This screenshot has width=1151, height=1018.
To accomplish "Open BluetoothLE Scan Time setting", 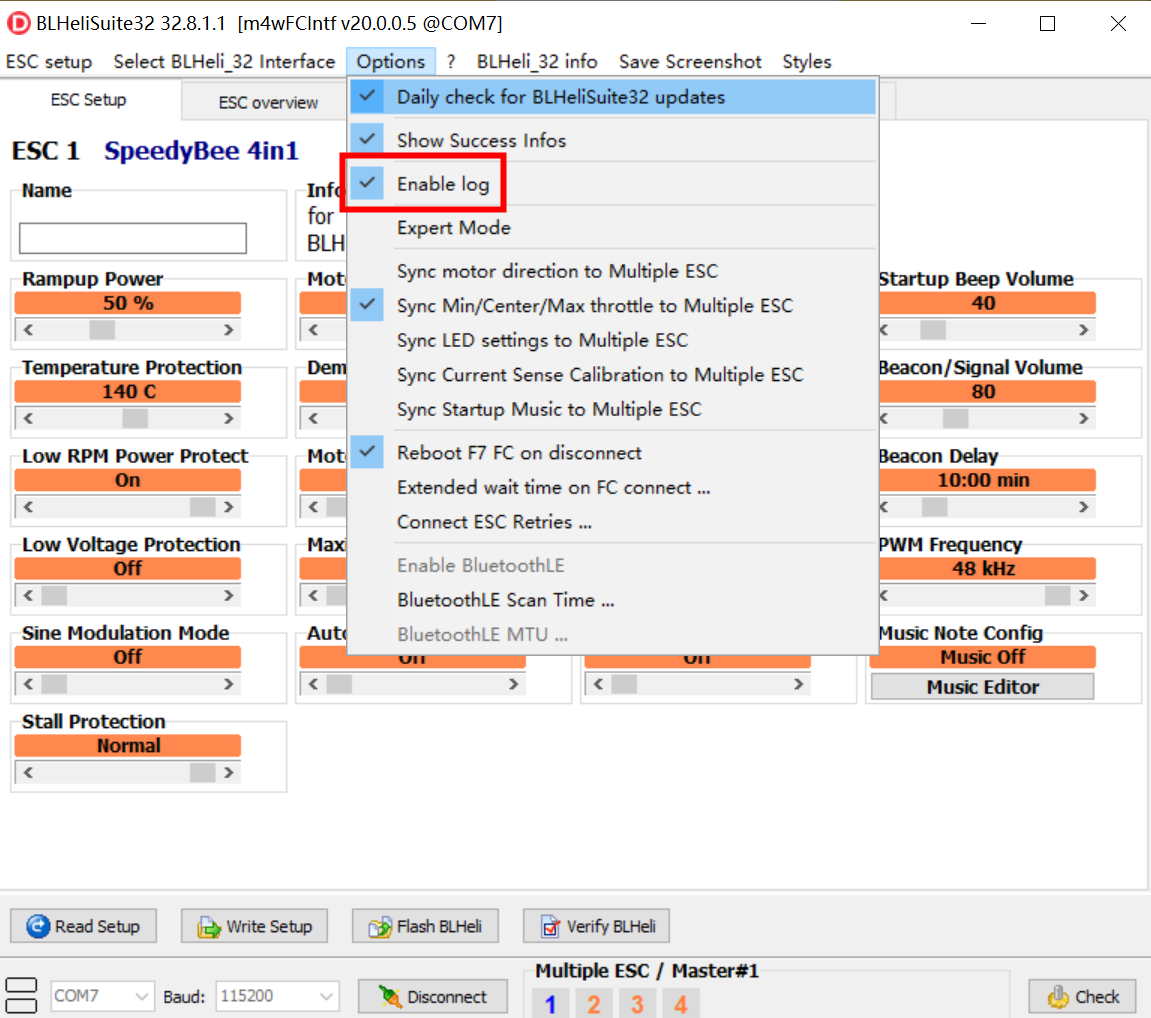I will point(612,600).
